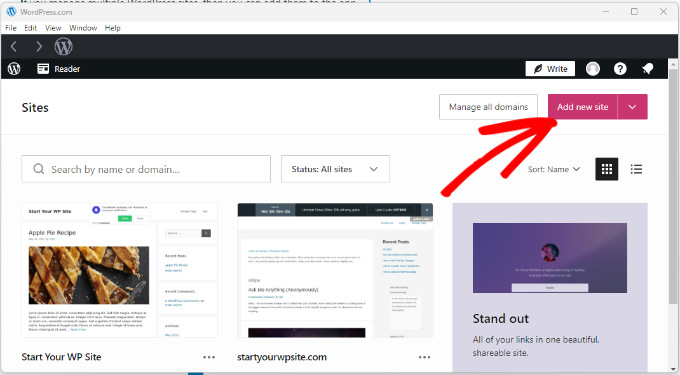The width and height of the screenshot is (680, 375).
Task: Open the File menu
Action: 11,28
